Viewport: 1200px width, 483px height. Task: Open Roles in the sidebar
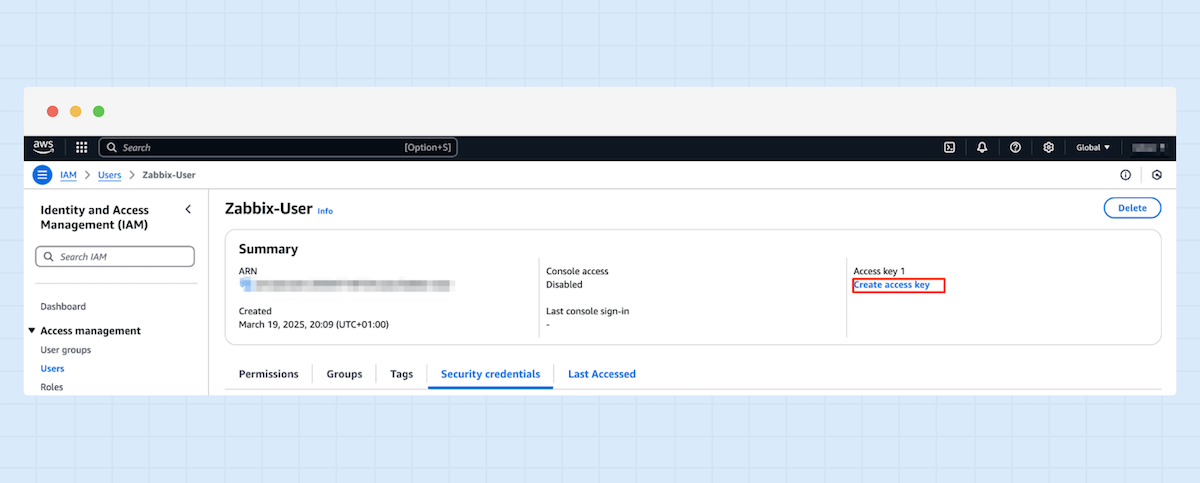click(51, 387)
